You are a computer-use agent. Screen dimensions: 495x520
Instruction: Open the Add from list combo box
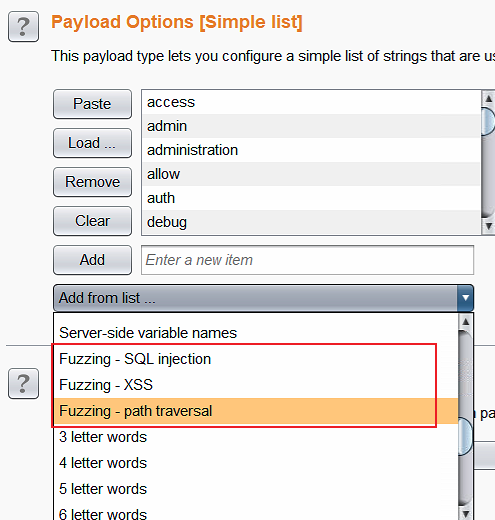point(263,298)
